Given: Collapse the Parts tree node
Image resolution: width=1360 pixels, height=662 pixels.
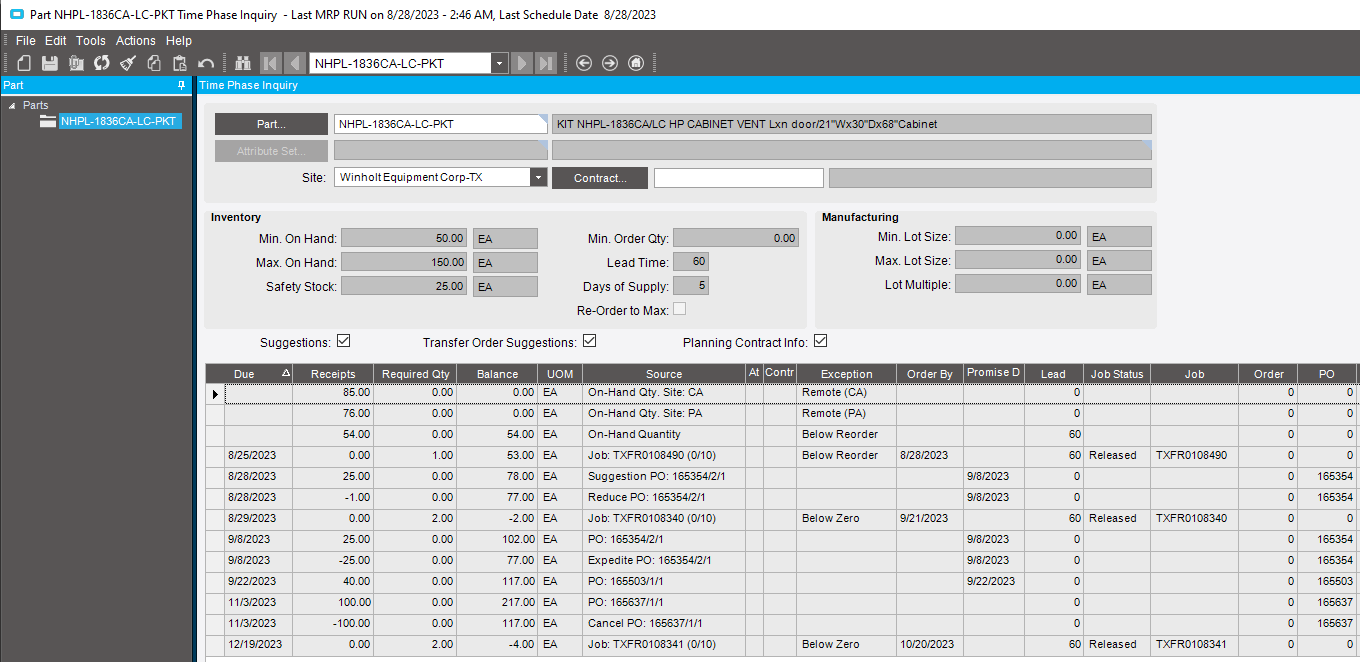Looking at the screenshot, I should 12,105.
